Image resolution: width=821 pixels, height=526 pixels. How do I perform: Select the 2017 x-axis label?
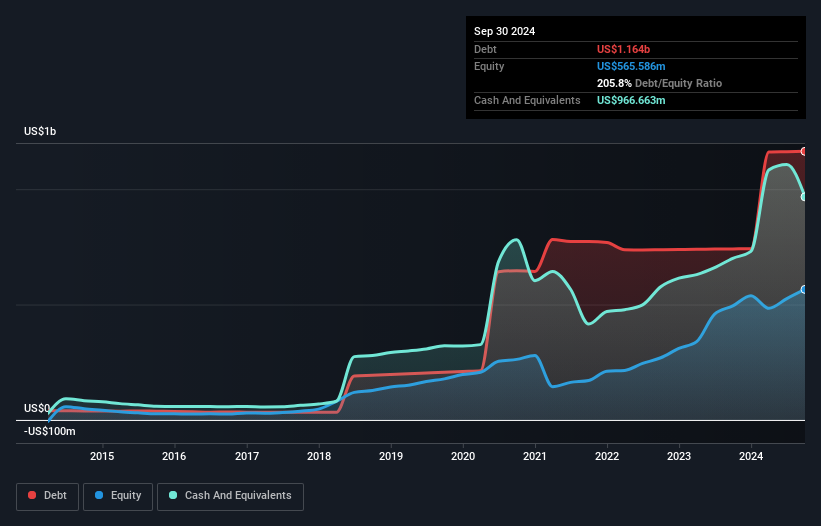(x=247, y=456)
